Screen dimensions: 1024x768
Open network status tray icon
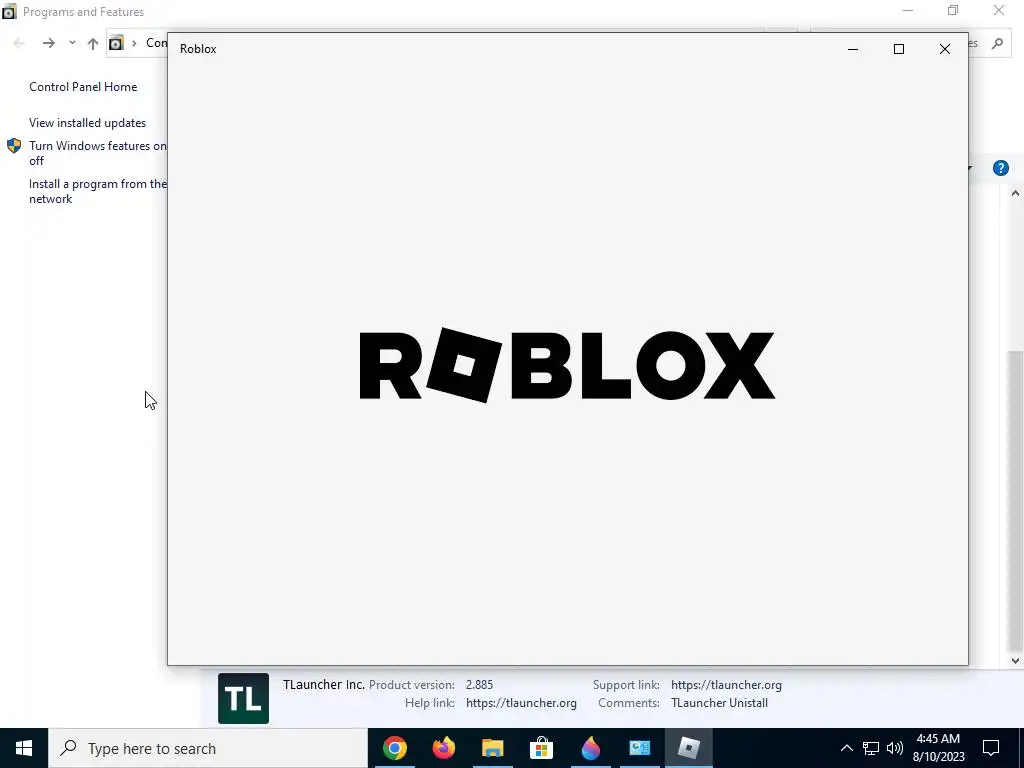(871, 748)
